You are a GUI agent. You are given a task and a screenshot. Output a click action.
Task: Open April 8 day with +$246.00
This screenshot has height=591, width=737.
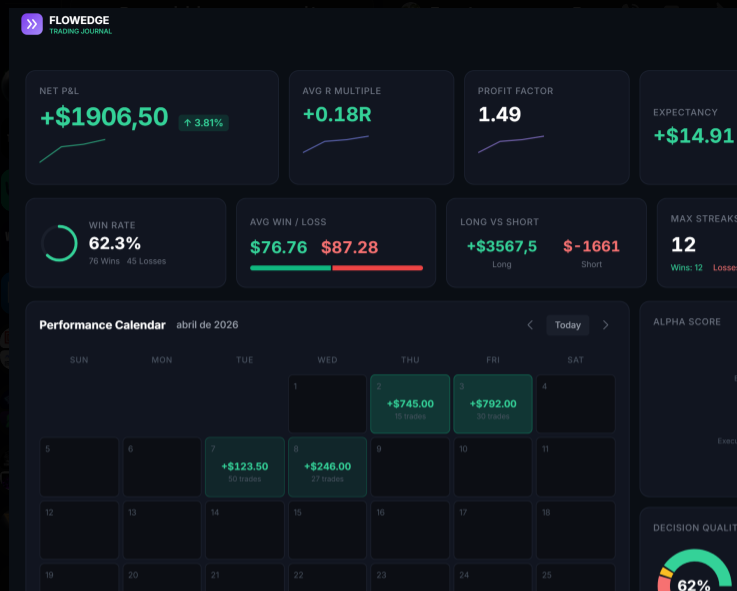pos(328,467)
